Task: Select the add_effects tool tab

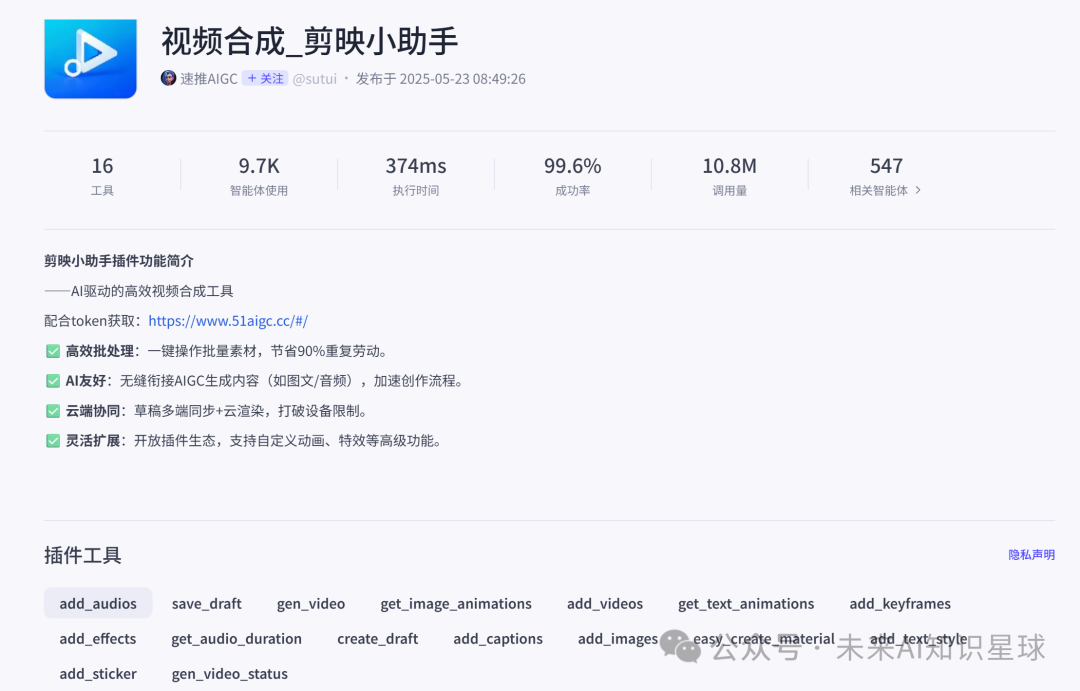Action: click(98, 639)
